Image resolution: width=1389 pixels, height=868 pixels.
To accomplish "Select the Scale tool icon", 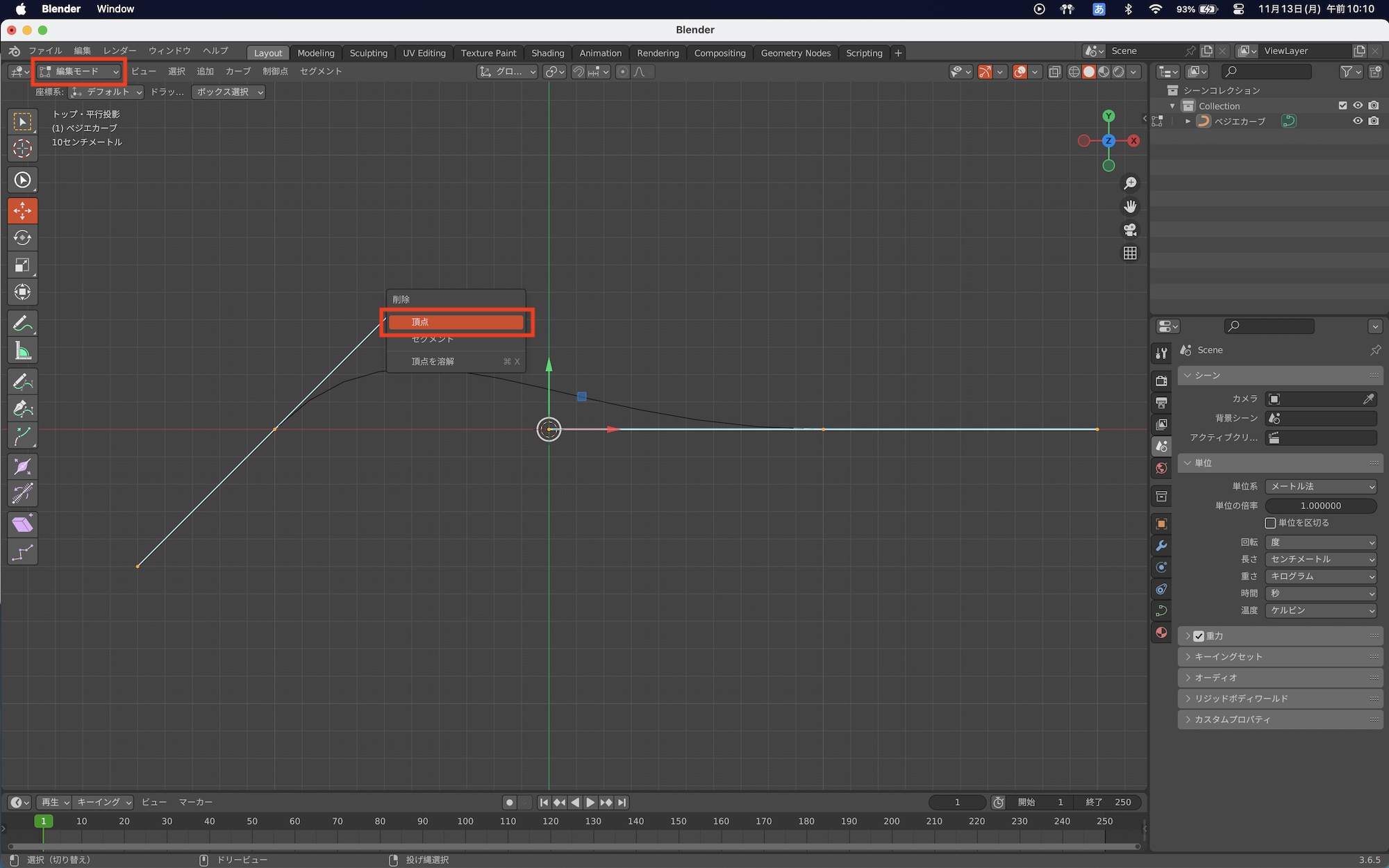I will click(22, 265).
